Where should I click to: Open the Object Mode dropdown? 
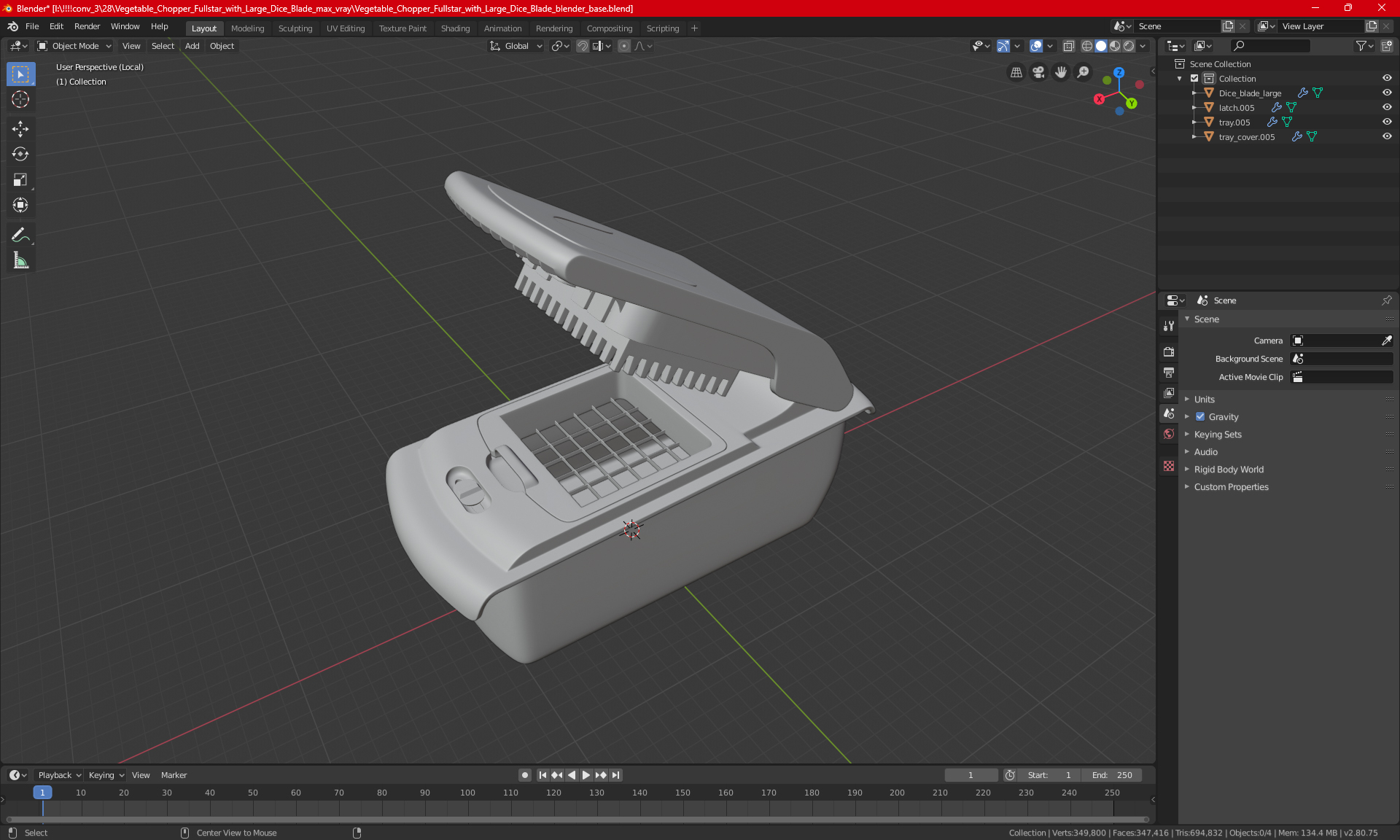pos(74,46)
